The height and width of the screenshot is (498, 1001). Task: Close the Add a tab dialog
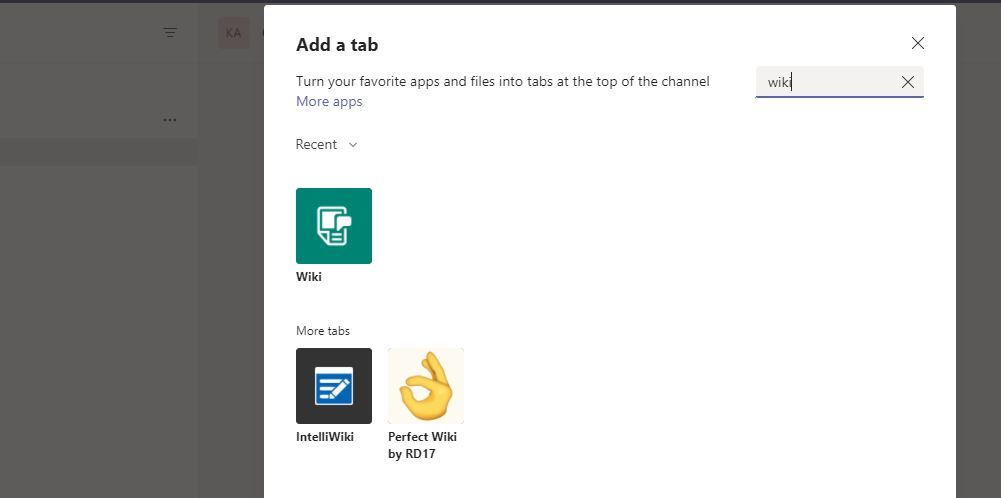click(x=917, y=43)
